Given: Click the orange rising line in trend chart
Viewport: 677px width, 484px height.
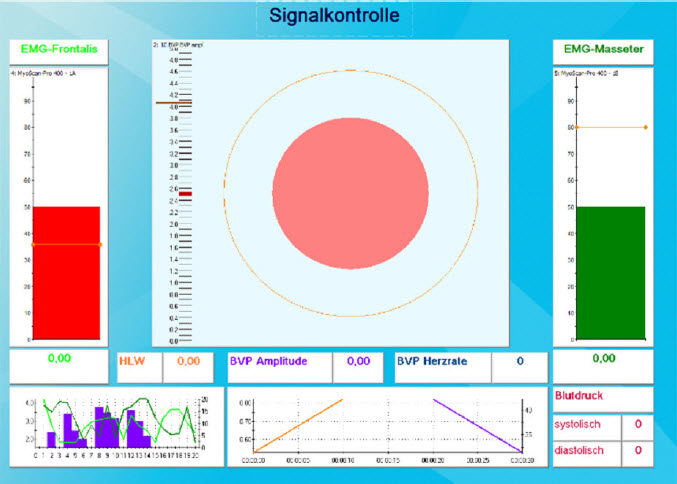Looking at the screenshot, I should click(298, 426).
